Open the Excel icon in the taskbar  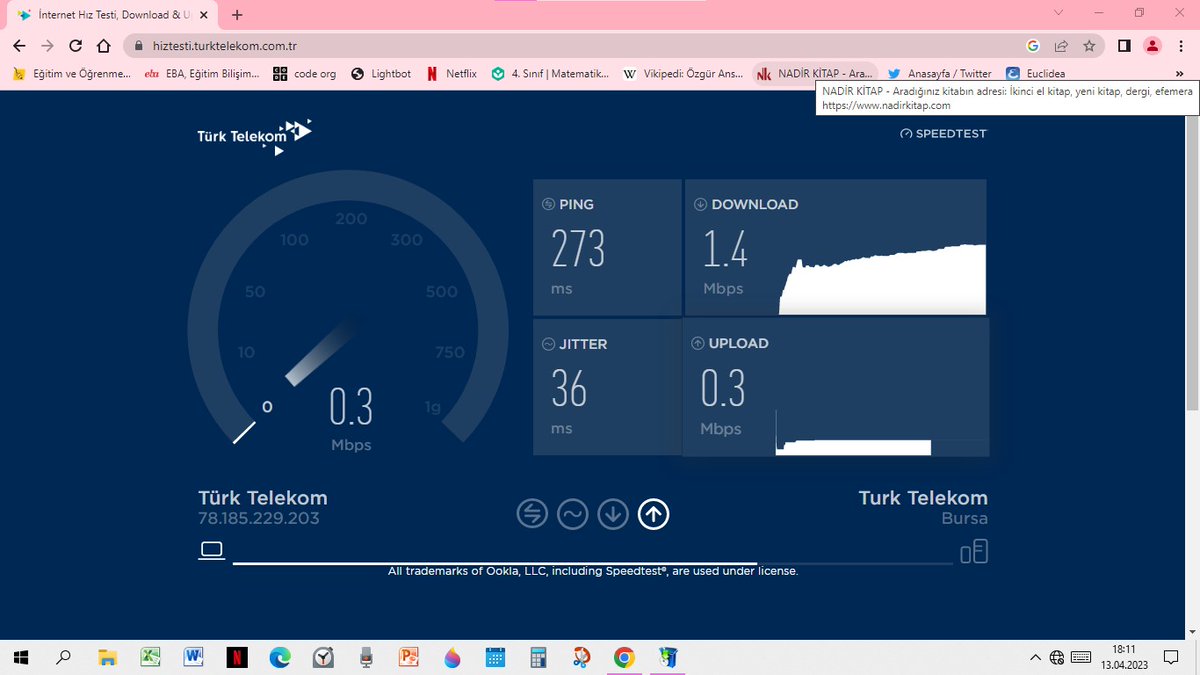click(150, 657)
